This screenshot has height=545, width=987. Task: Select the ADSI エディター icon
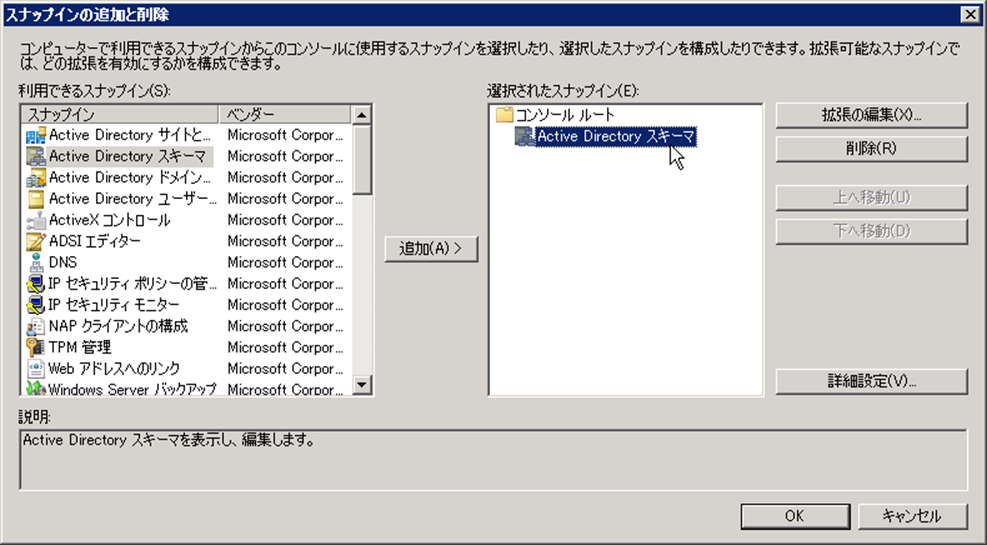36,242
